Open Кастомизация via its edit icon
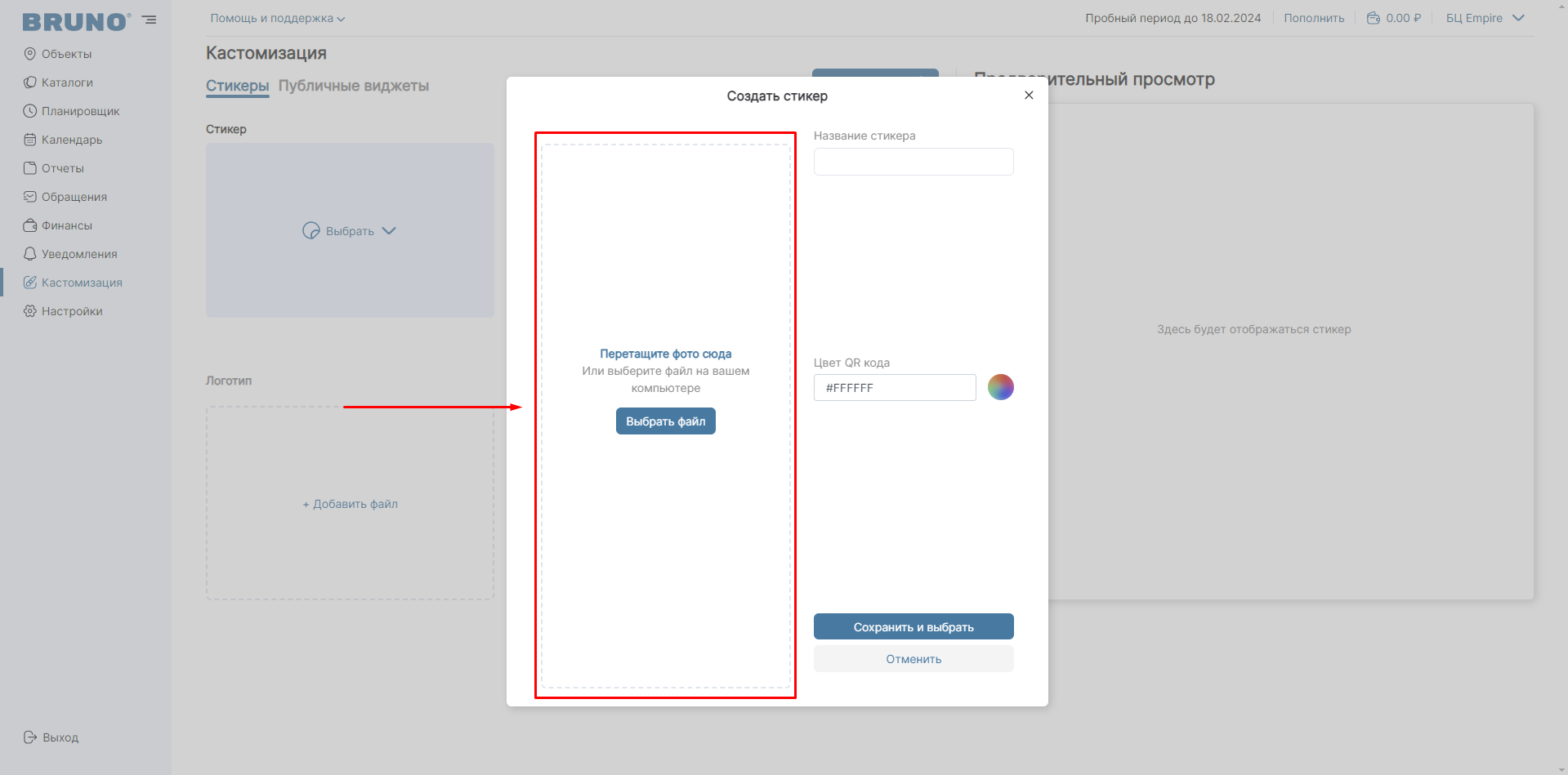 click(30, 283)
